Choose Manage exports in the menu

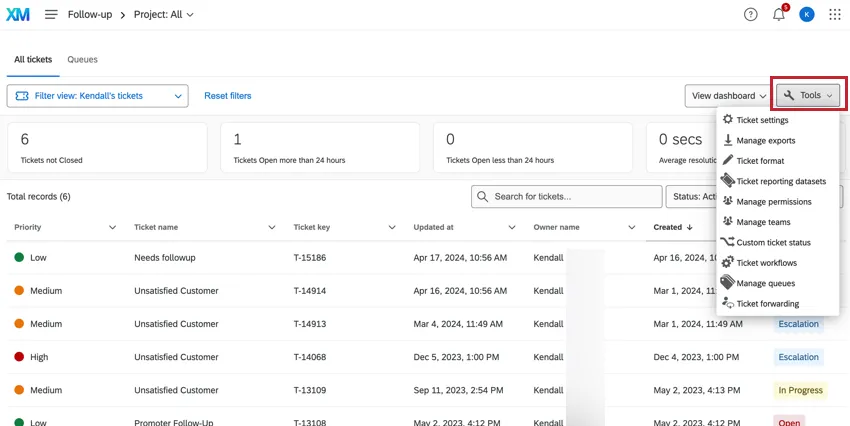tap(765, 141)
